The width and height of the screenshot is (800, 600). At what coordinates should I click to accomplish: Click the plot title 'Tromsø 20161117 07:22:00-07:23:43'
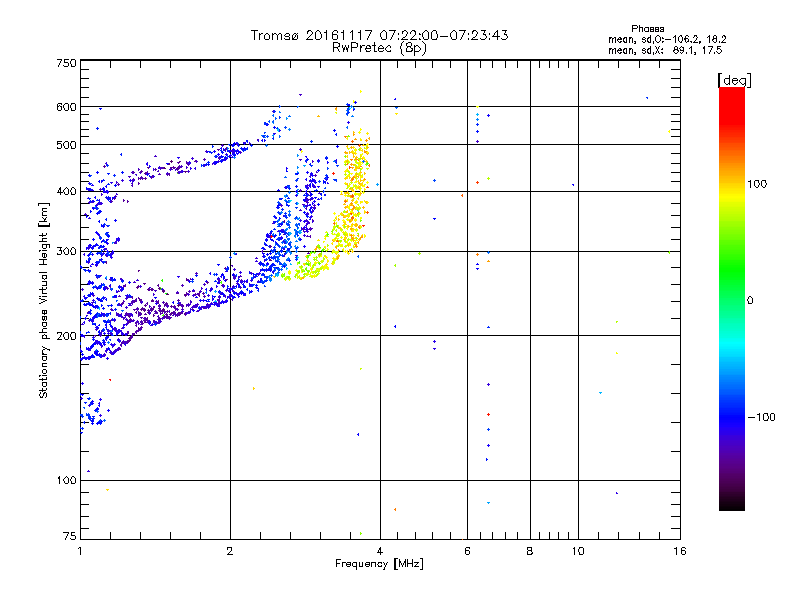click(x=379, y=35)
